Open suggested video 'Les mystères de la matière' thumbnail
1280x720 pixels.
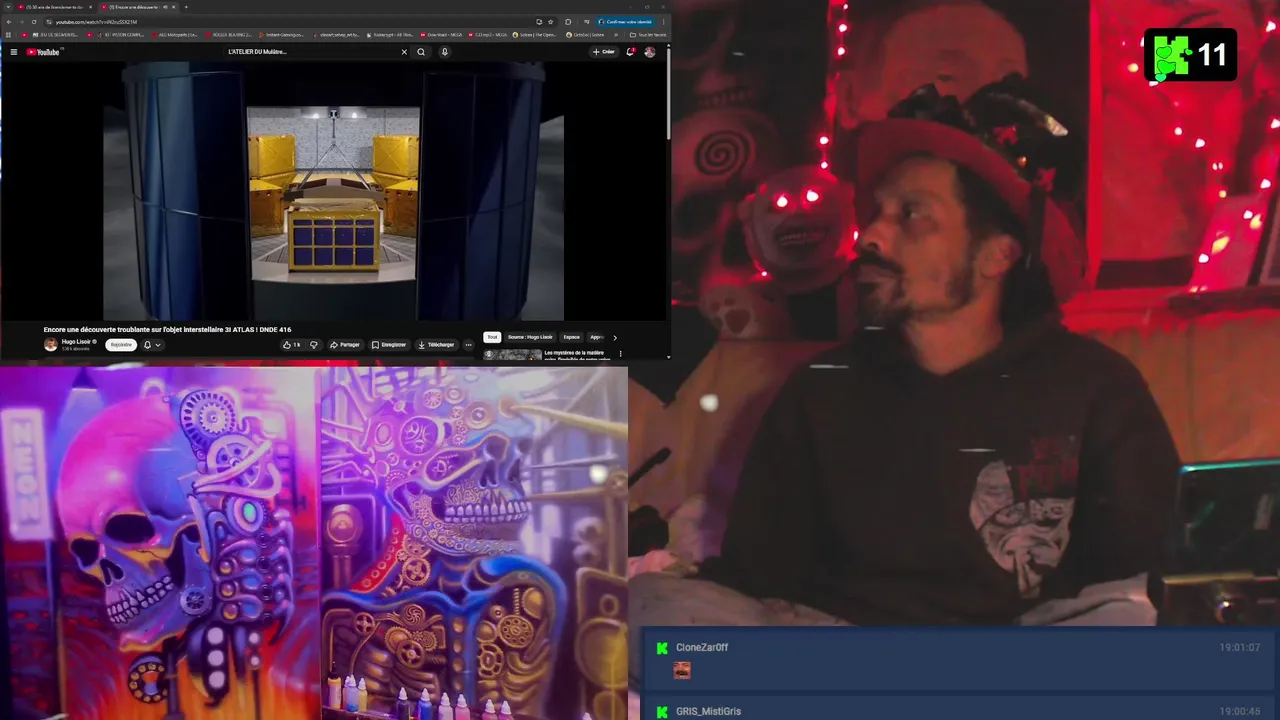pyautogui.click(x=513, y=354)
